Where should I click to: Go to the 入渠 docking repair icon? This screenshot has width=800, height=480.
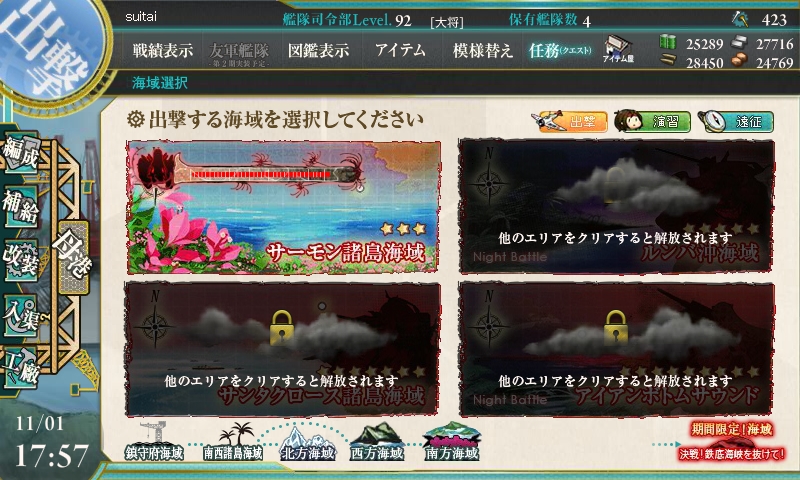point(21,316)
